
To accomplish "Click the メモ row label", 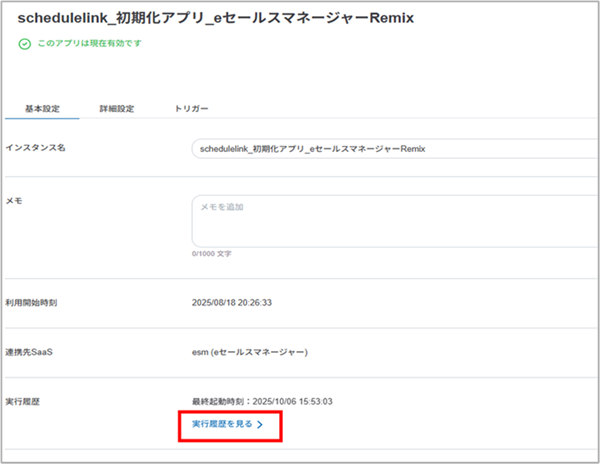I will coord(14,201).
